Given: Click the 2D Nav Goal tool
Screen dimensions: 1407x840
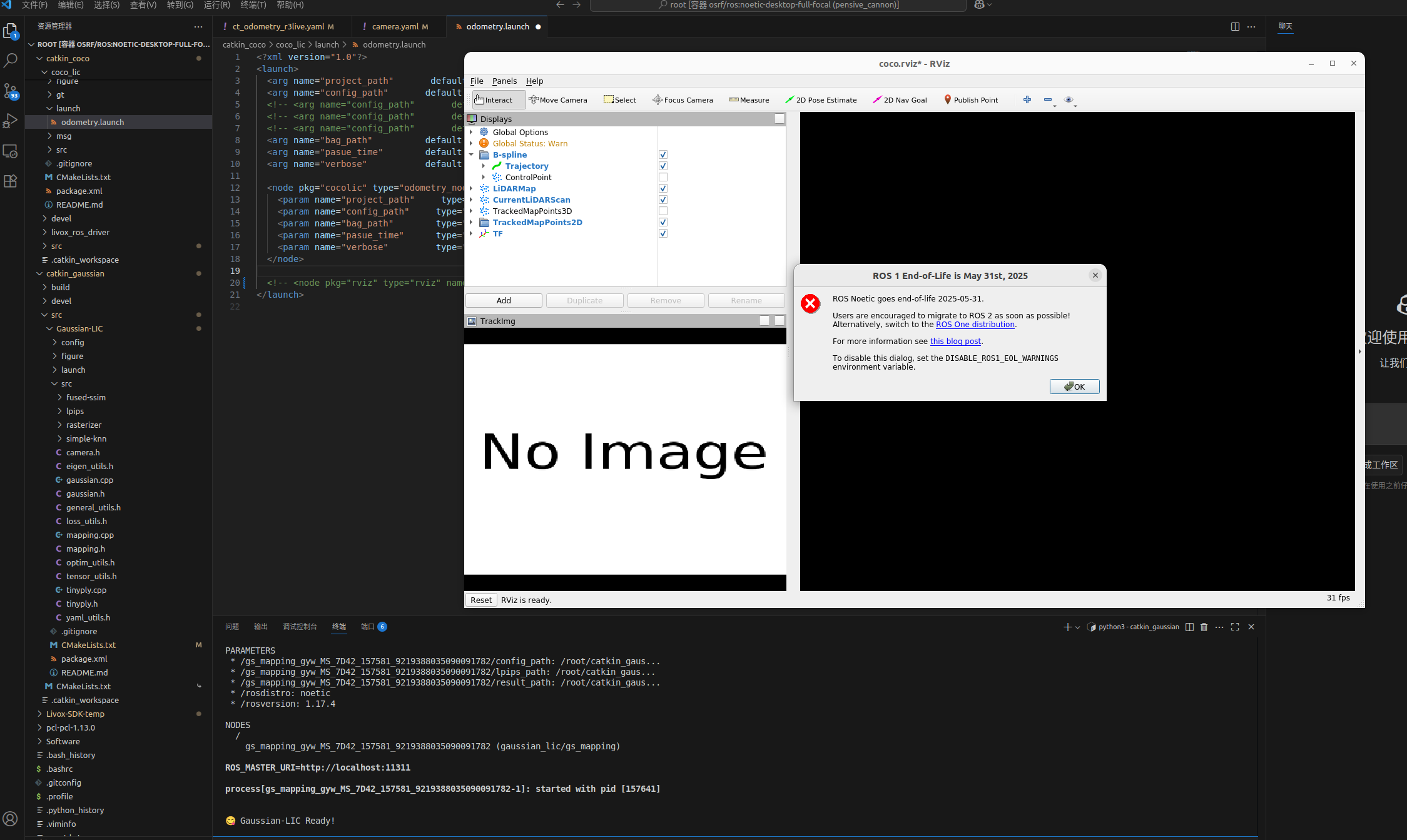Looking at the screenshot, I should click(x=900, y=100).
